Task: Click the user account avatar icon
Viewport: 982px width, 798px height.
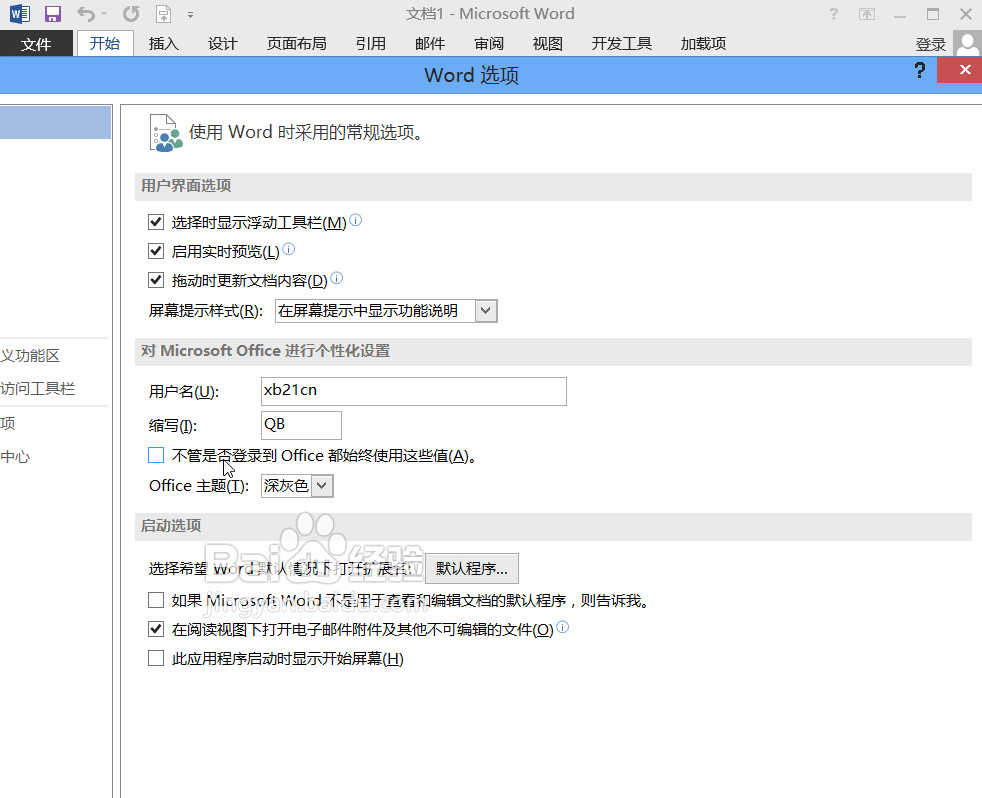Action: (967, 43)
